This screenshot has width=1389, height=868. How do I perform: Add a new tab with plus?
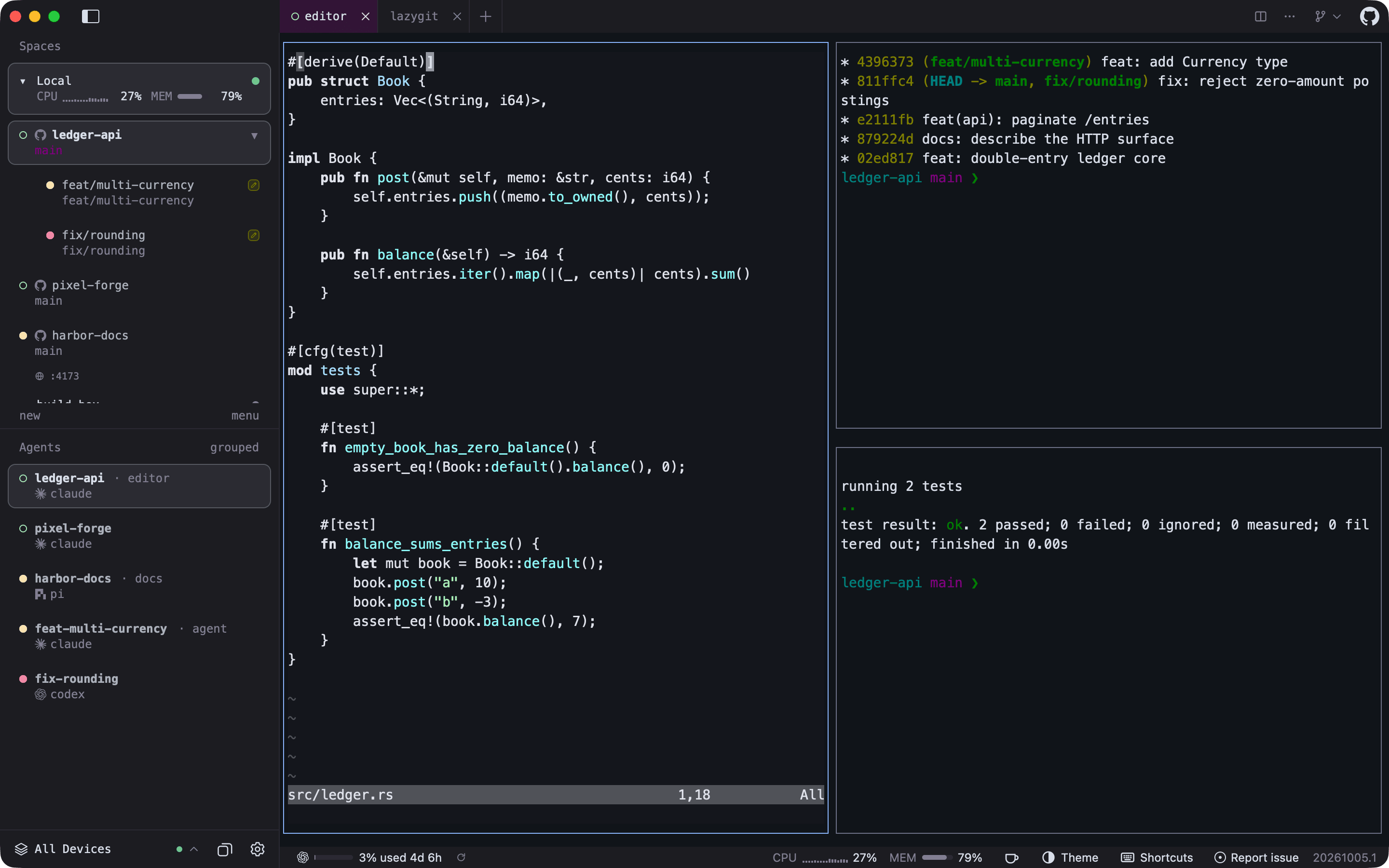coord(486,16)
